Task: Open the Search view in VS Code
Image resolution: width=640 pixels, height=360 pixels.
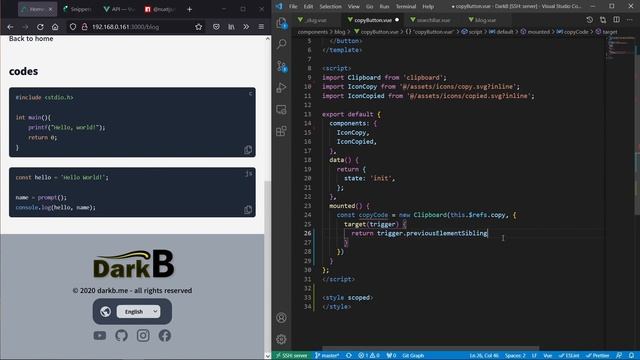Action: [282, 44]
